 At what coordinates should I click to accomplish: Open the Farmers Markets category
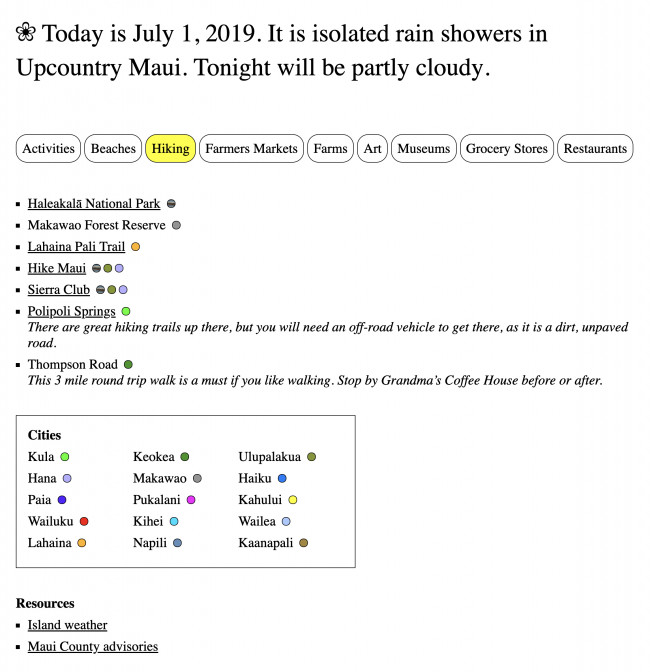(252, 149)
